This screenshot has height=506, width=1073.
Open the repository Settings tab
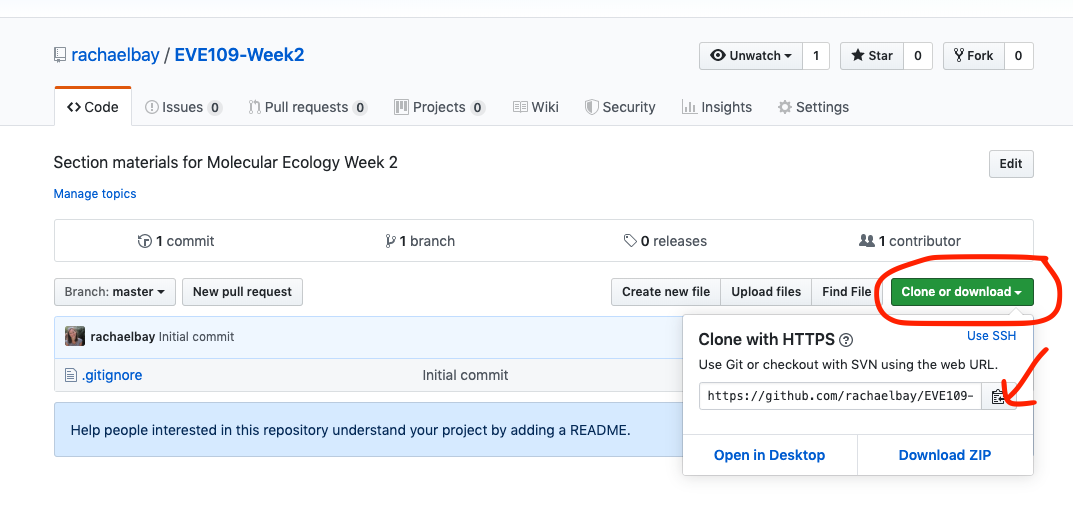pyautogui.click(x=813, y=107)
